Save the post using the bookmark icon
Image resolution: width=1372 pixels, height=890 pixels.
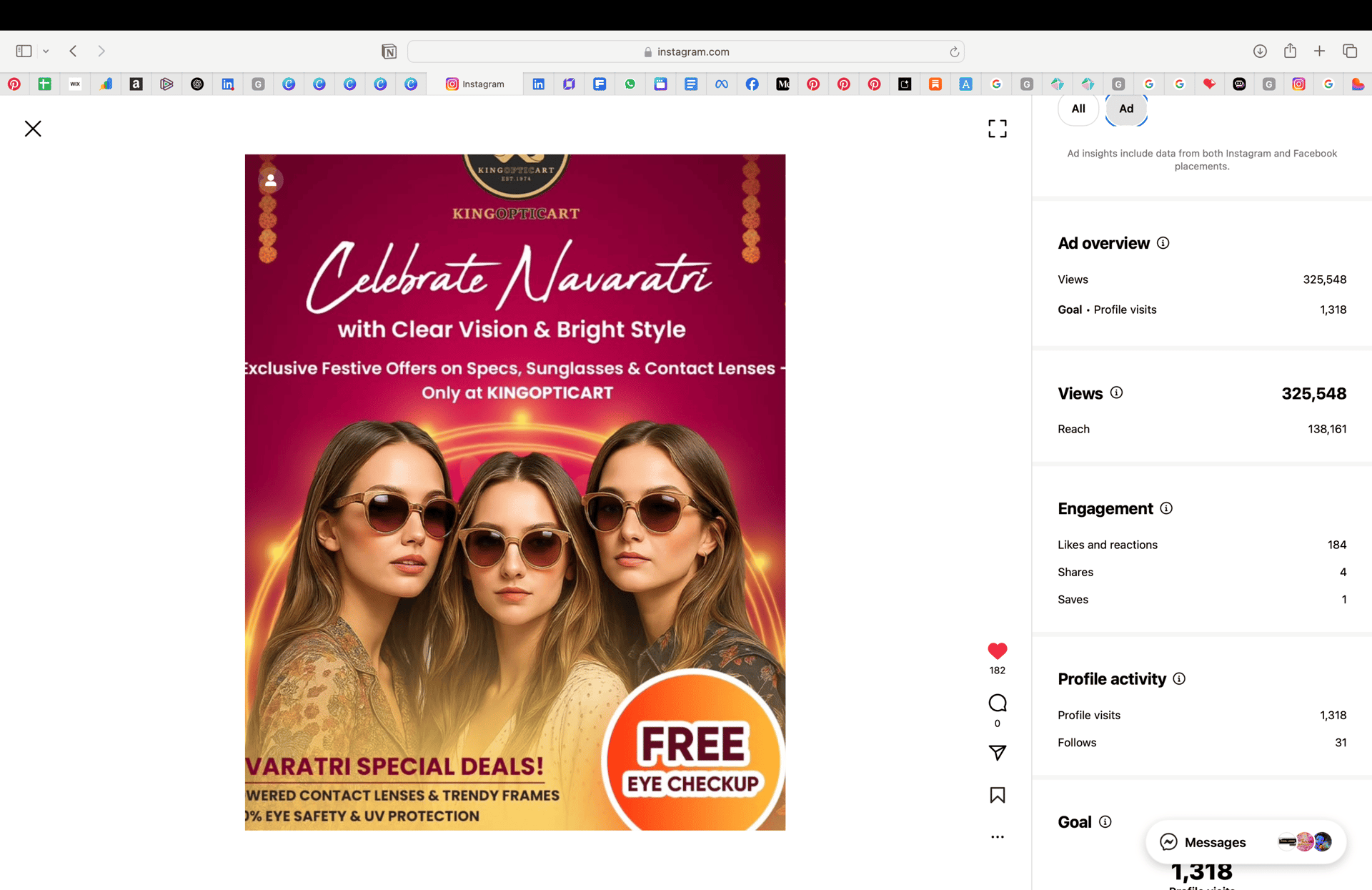[997, 795]
